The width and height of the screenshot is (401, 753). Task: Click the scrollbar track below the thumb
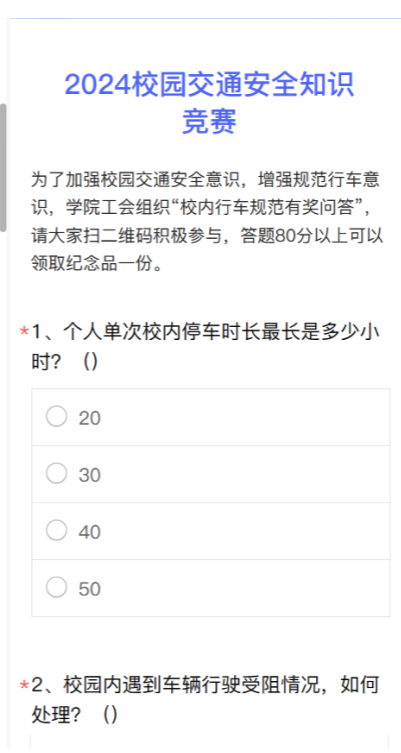click(3, 480)
